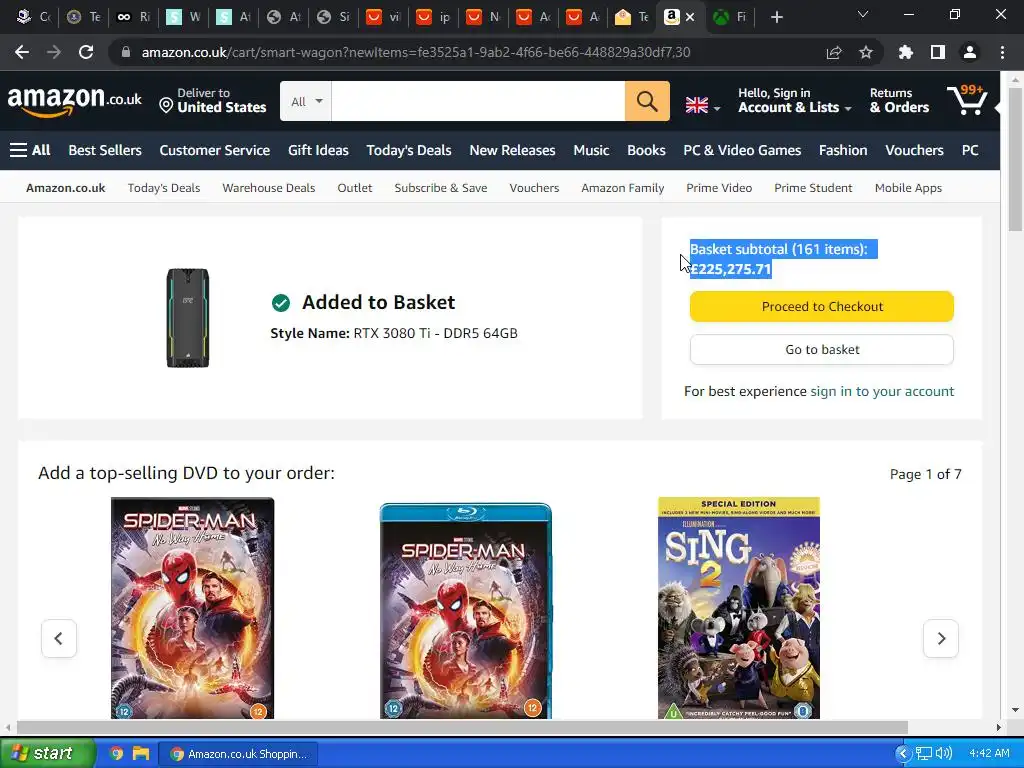Open Spider-Man No Way Home Blu-ray cover

click(466, 611)
